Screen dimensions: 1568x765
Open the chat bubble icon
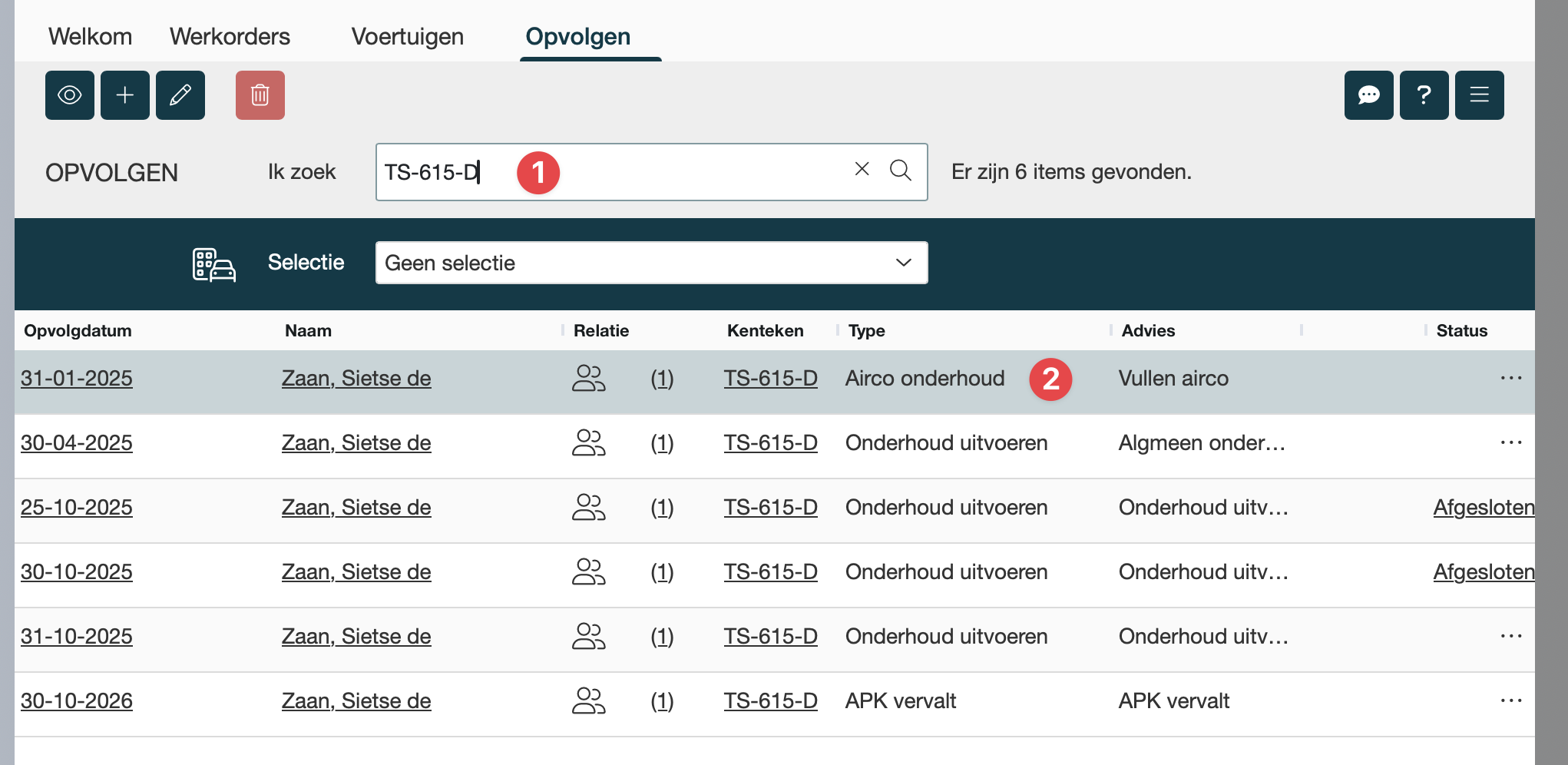pos(1368,95)
